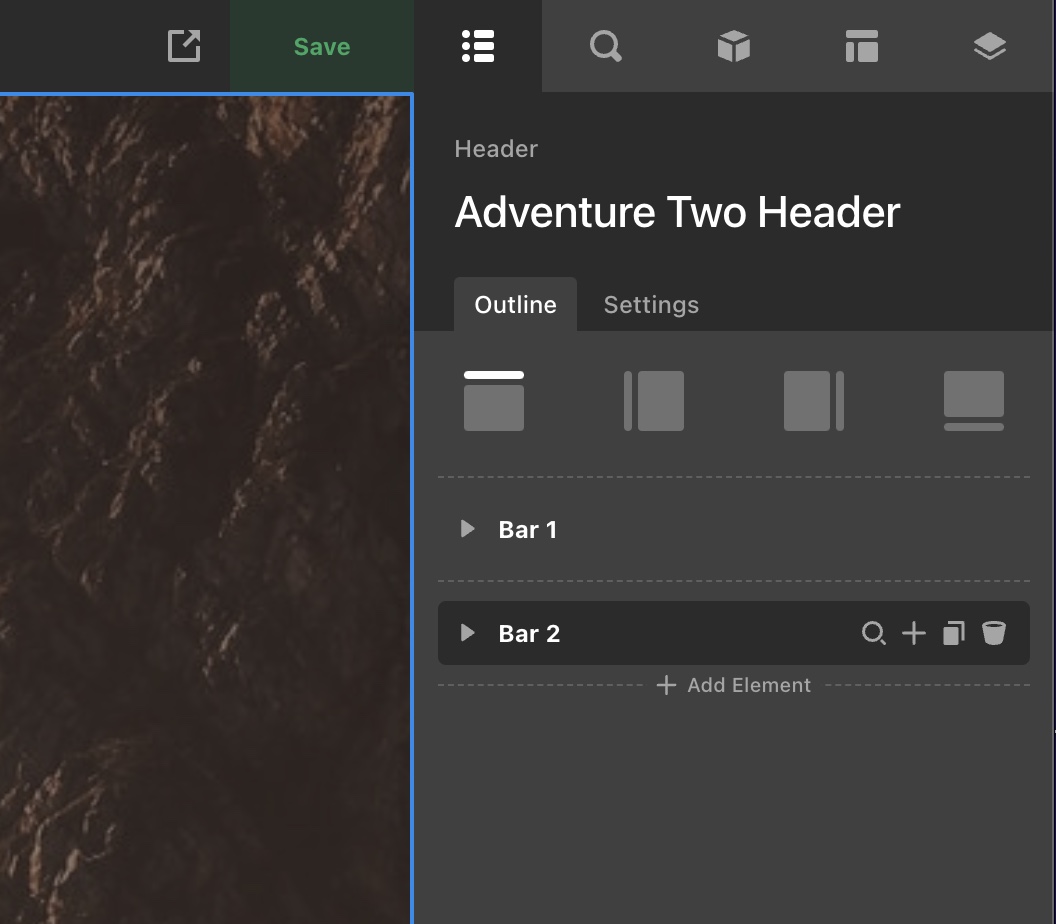Add an element to Bar 2 with plus icon
The width and height of the screenshot is (1056, 924).
tap(913, 633)
